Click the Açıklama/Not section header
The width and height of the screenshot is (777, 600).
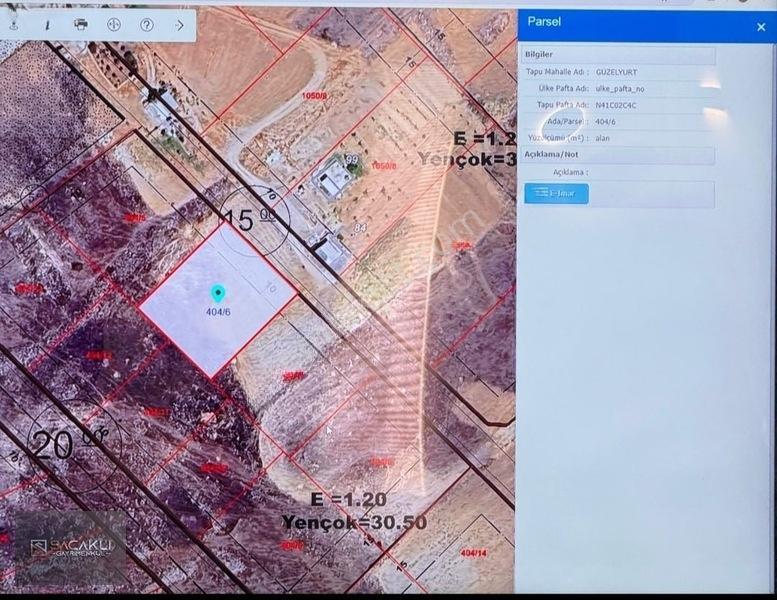pos(617,155)
